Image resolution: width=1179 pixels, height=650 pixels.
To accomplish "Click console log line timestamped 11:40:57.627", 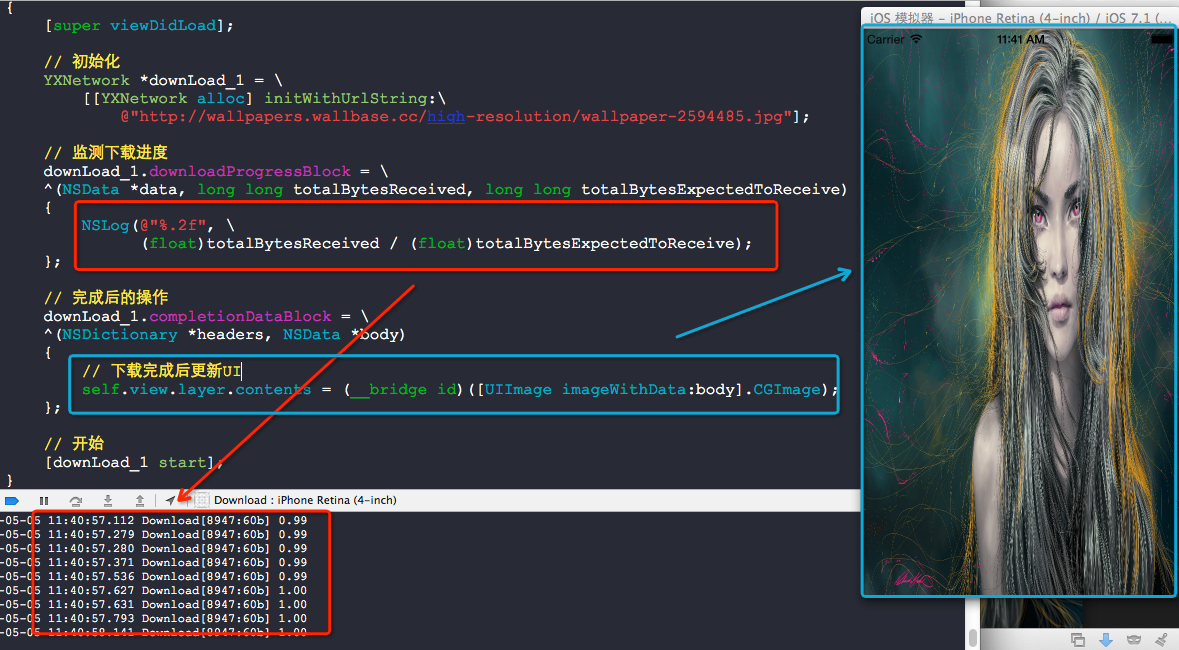I will (x=153, y=591).
